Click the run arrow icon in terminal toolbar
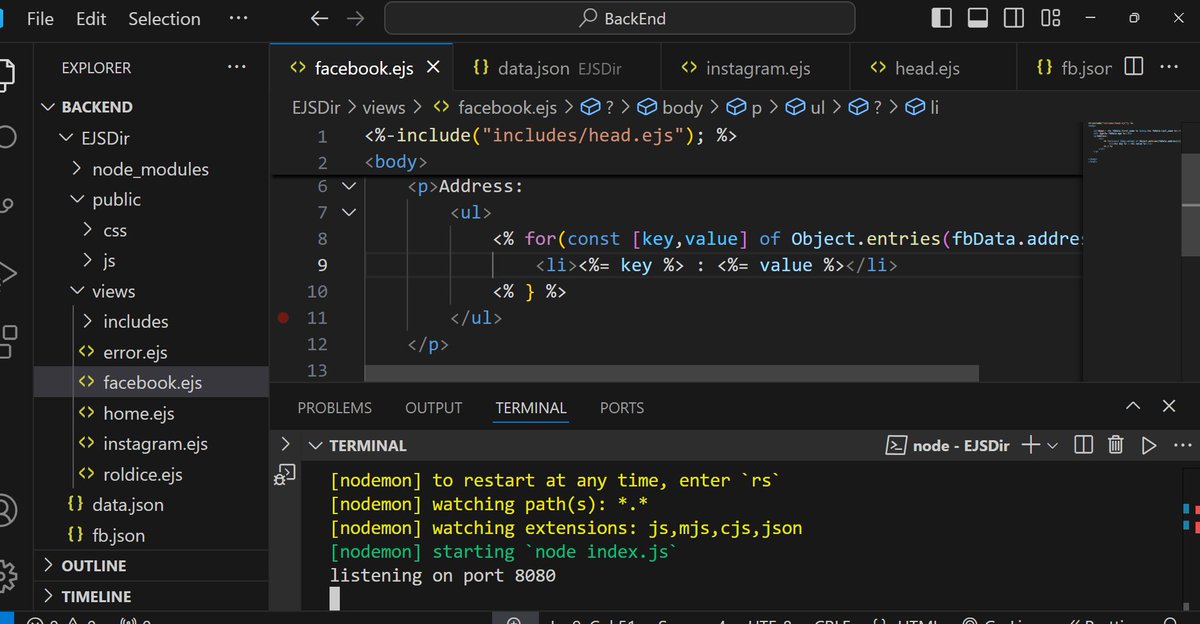 [x=1149, y=446]
